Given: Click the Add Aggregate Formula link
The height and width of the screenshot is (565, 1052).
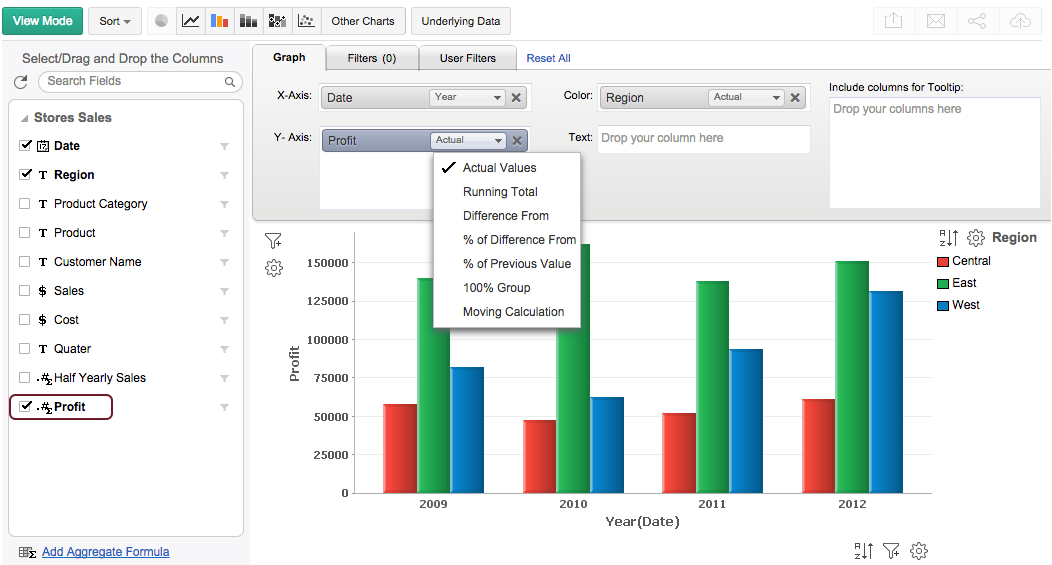Looking at the screenshot, I should [x=105, y=552].
